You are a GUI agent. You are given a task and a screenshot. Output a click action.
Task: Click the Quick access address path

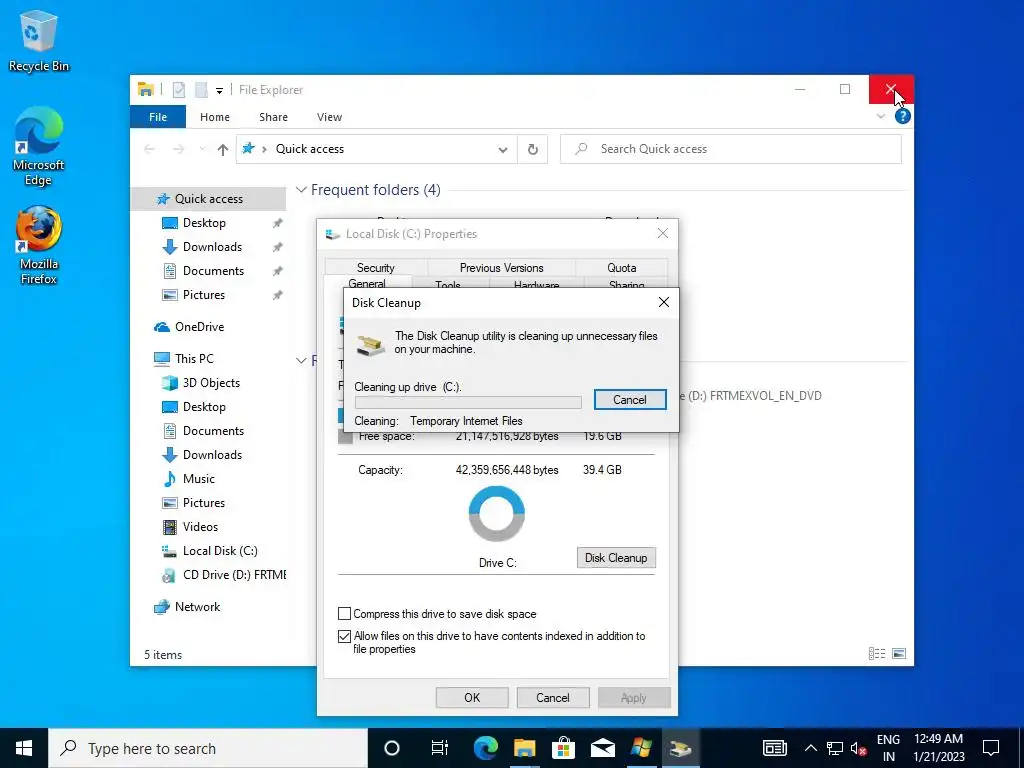[x=310, y=150]
